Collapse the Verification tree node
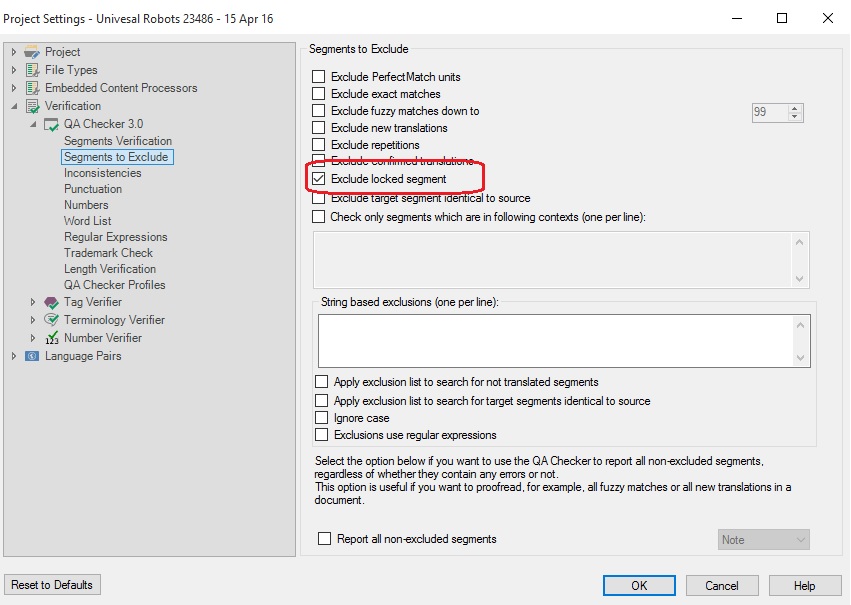Screen dimensions: 851x605 (14, 106)
